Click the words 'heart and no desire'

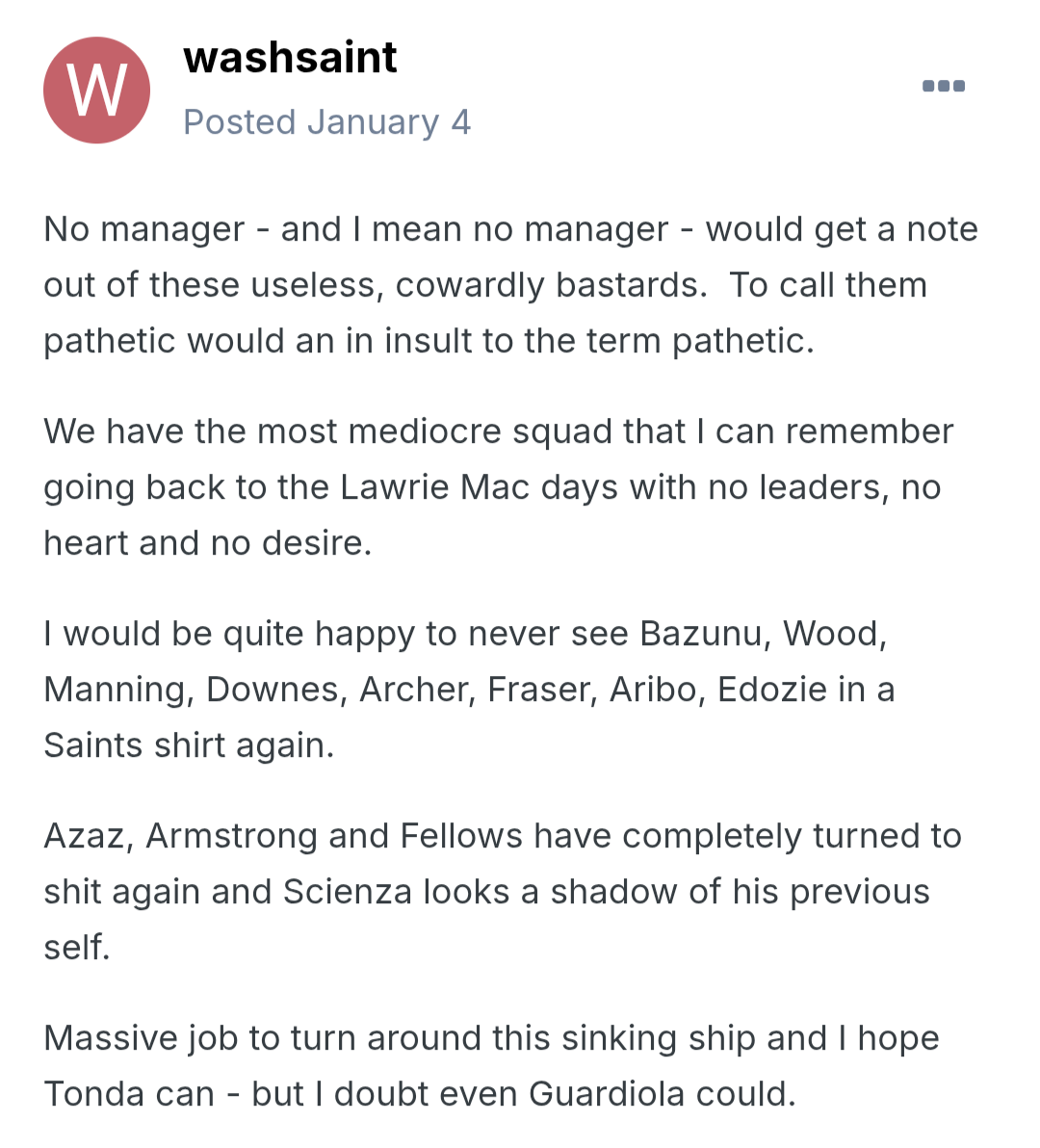(207, 543)
